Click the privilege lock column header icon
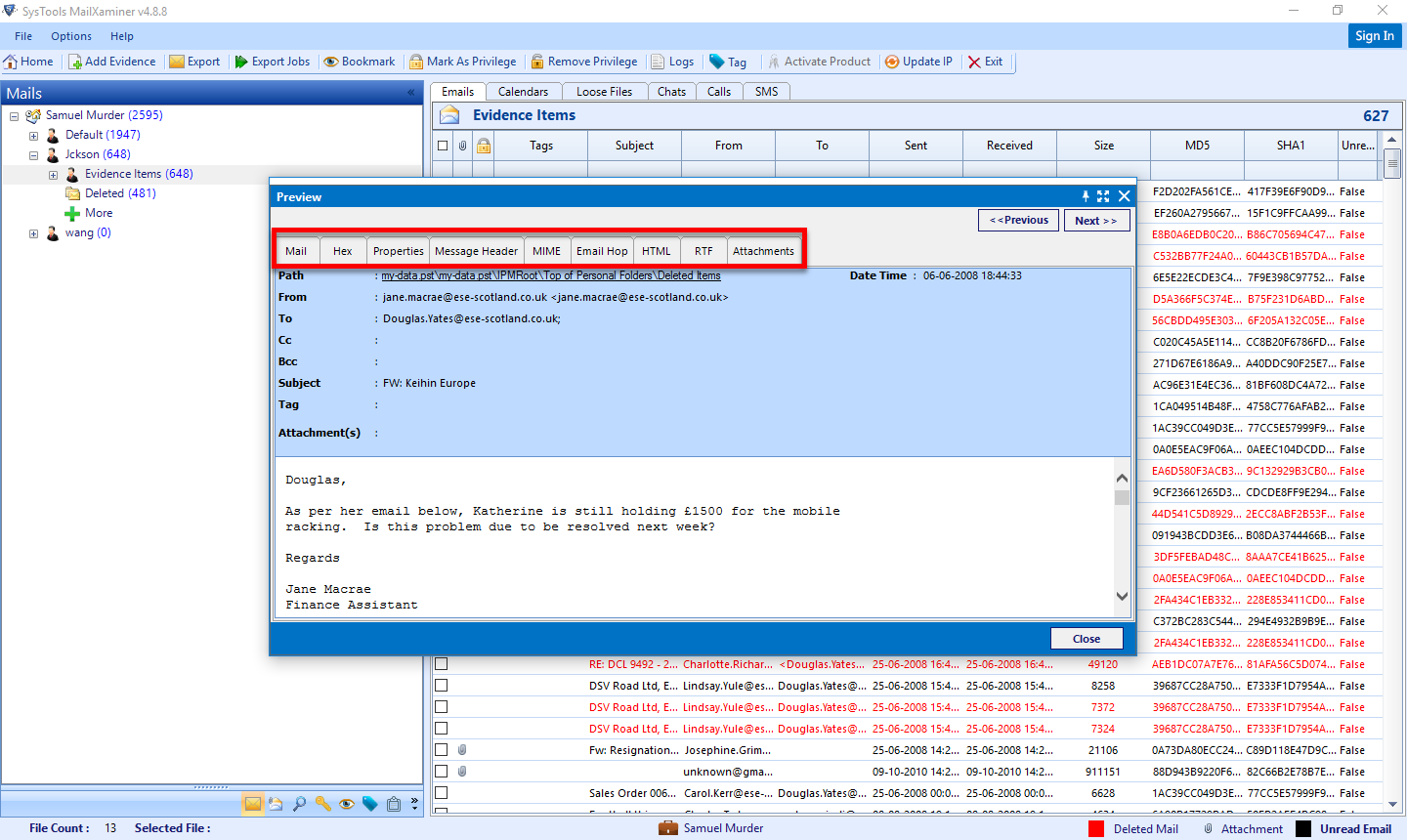The width and height of the screenshot is (1407, 840). point(484,146)
